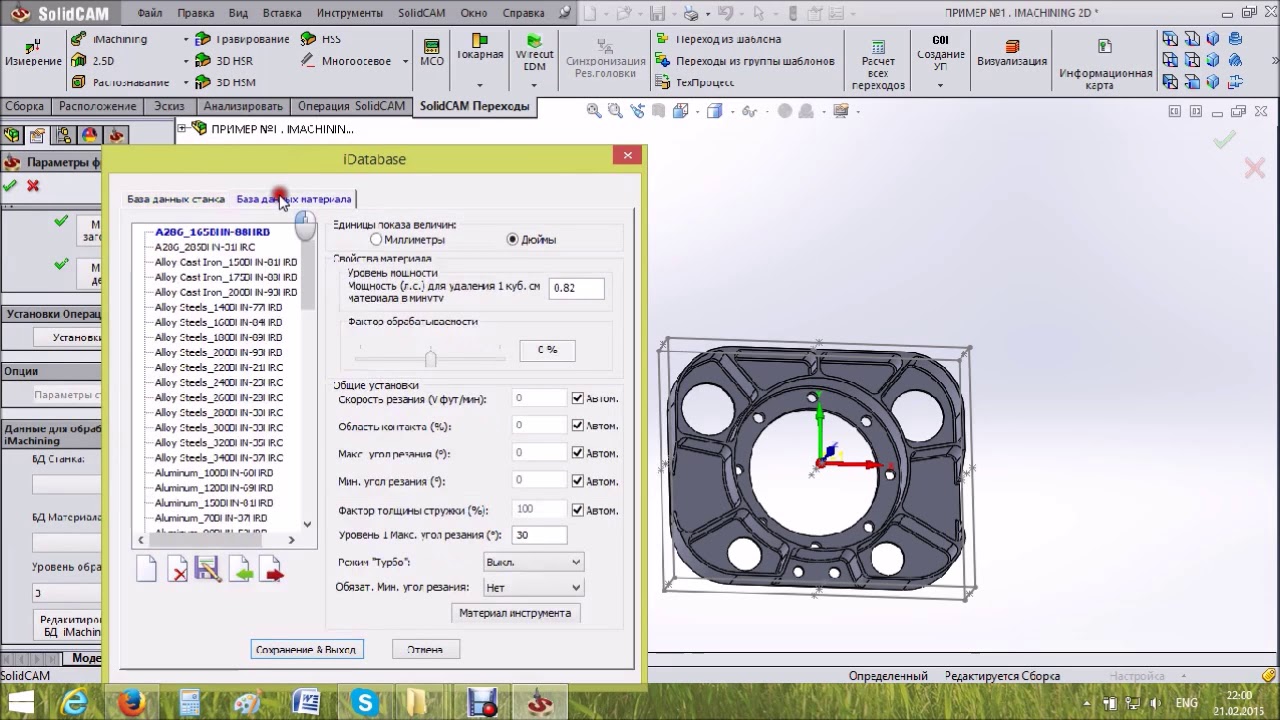The height and width of the screenshot is (720, 1280).
Task: Open Internet Explorer from taskbar
Action: (x=74, y=703)
